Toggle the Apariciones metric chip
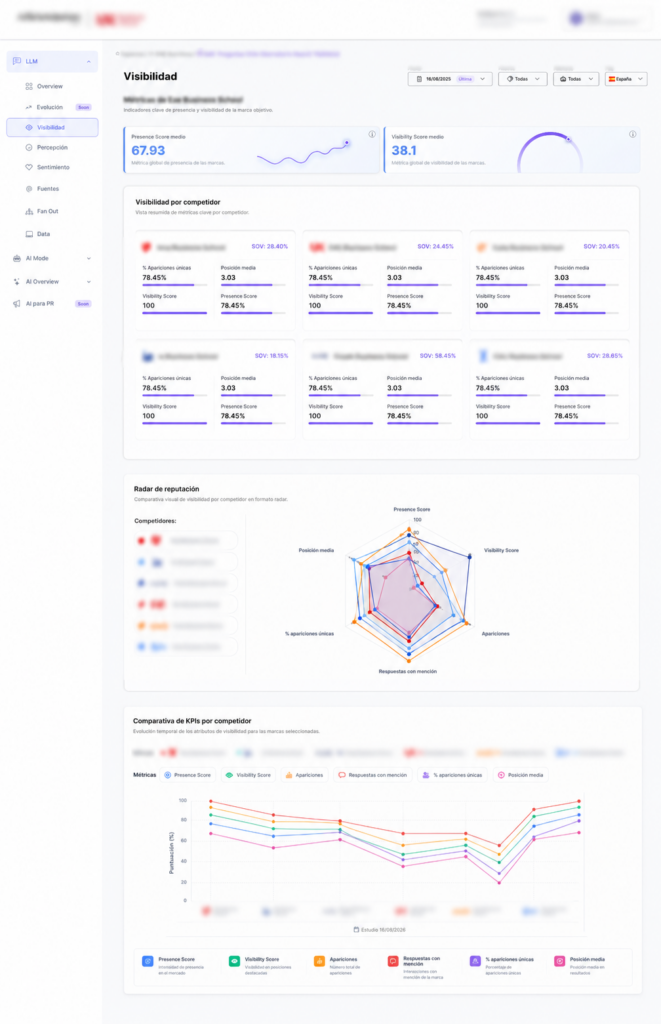The height and width of the screenshot is (1024, 661). pos(304,775)
